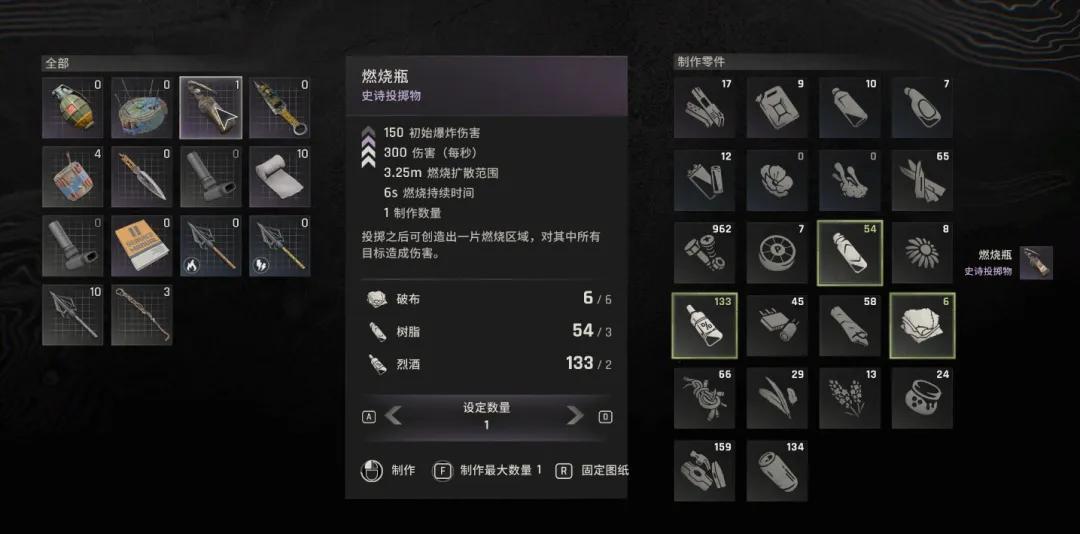Increase craft quantity with the right arrow

pos(574,415)
